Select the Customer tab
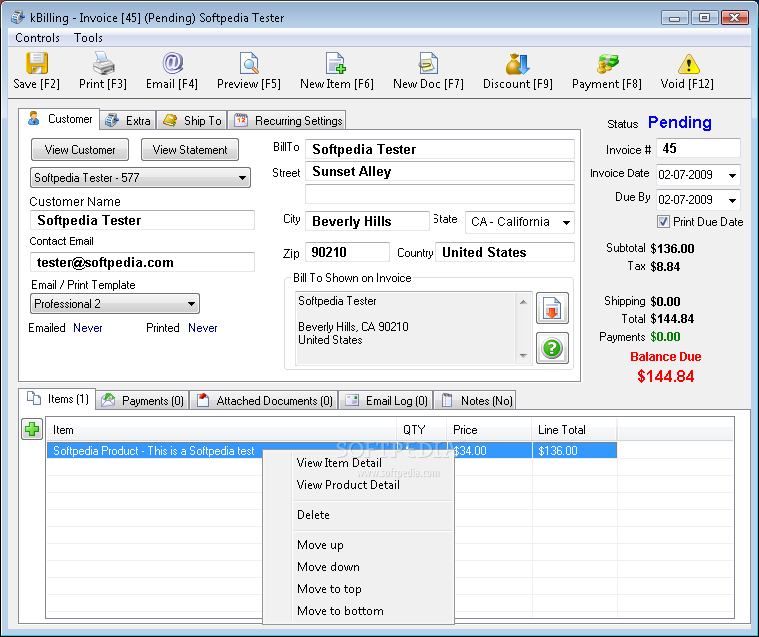The image size is (759, 637). coord(60,119)
